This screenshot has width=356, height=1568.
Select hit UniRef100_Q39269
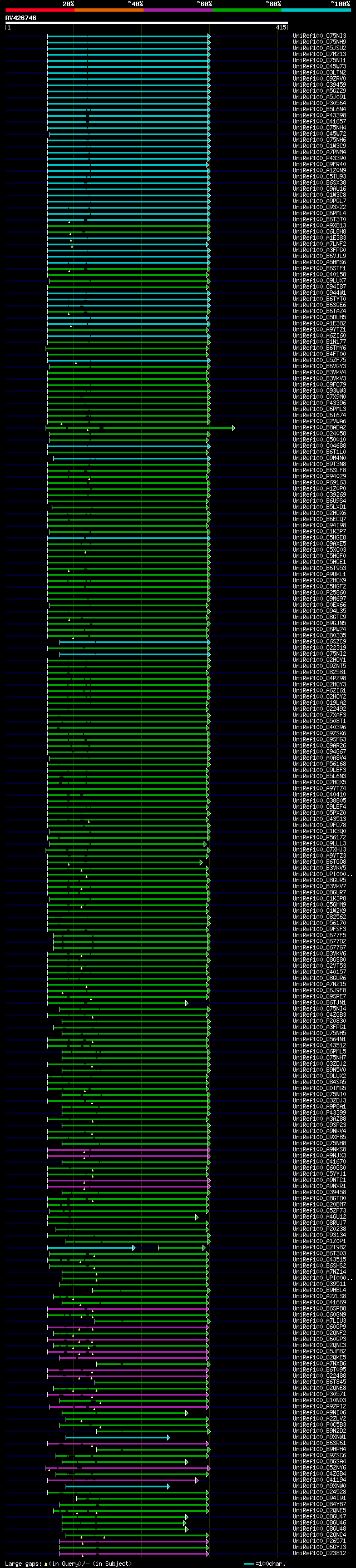319,495
